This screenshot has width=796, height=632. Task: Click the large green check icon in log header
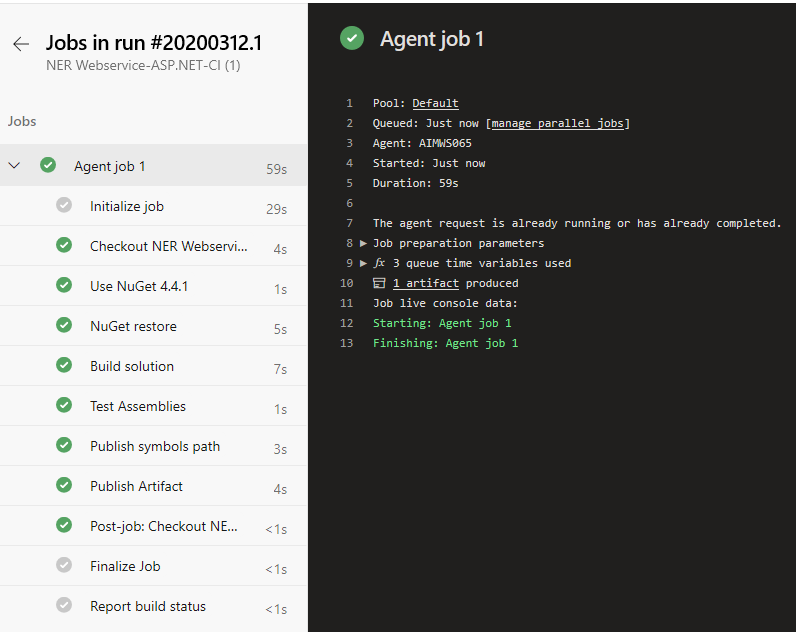pyautogui.click(x=352, y=39)
